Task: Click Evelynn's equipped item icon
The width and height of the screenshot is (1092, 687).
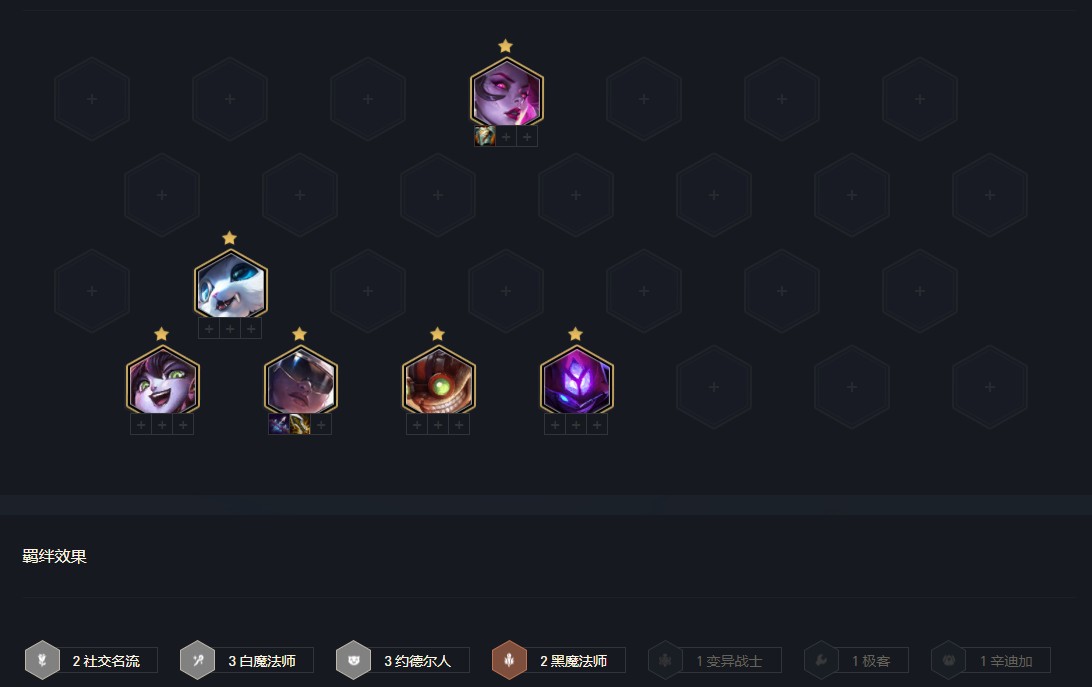Action: (x=485, y=137)
